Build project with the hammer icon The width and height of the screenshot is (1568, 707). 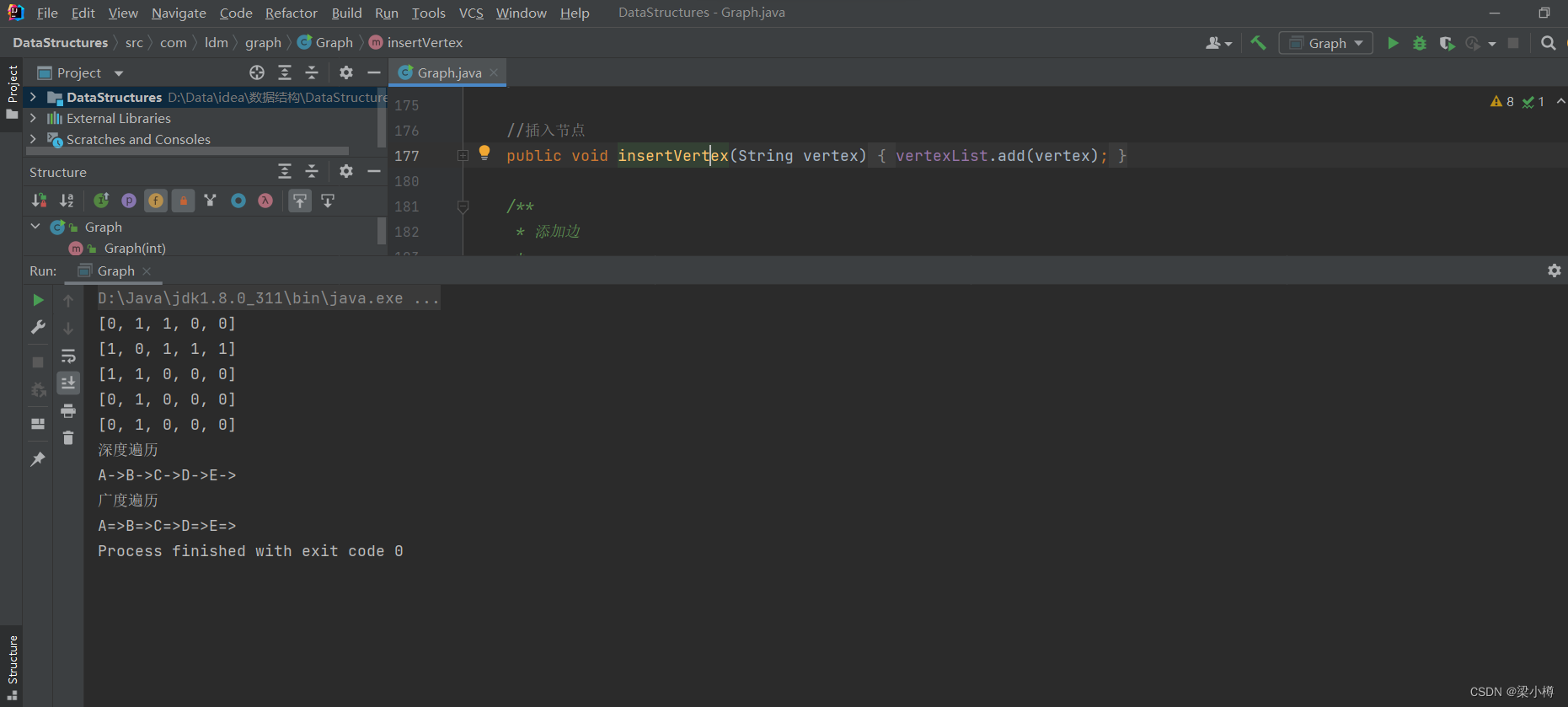(1258, 43)
